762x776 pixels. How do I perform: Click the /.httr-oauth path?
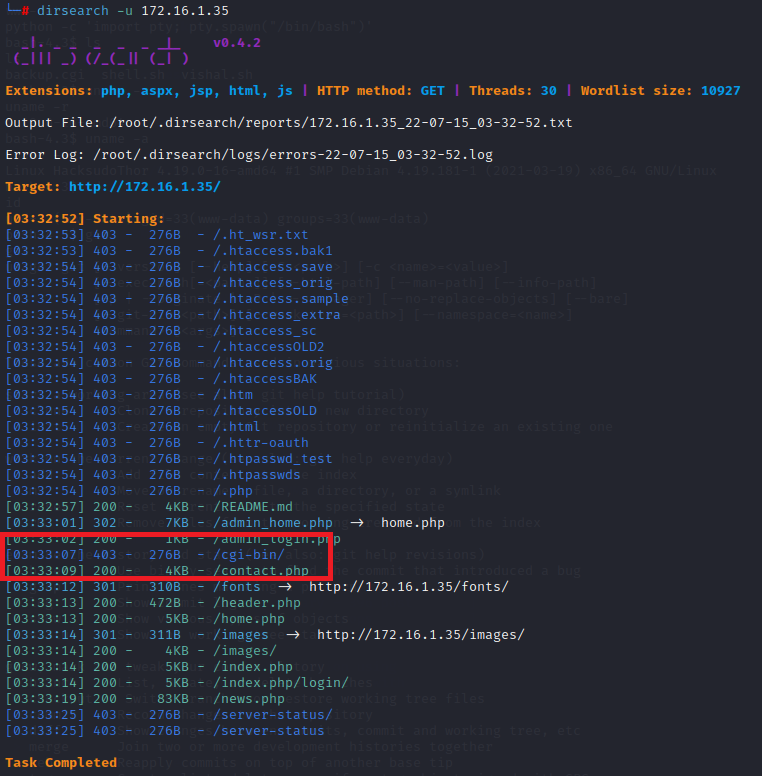[260, 443]
